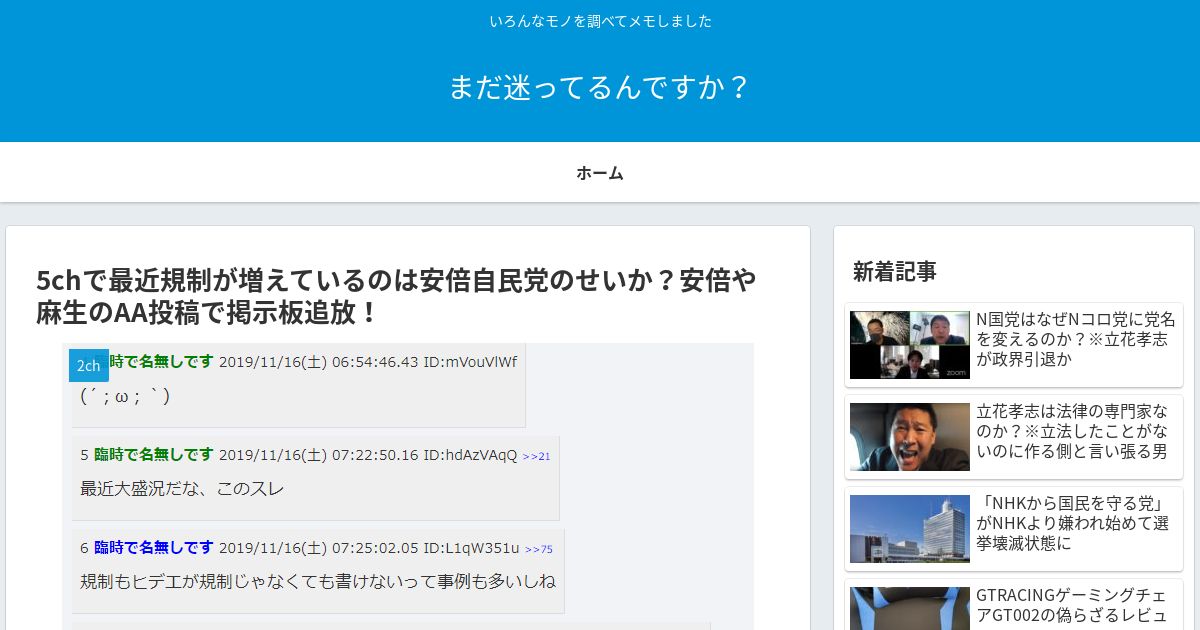Click the ID:L1qW351u text in post 6

(471, 548)
